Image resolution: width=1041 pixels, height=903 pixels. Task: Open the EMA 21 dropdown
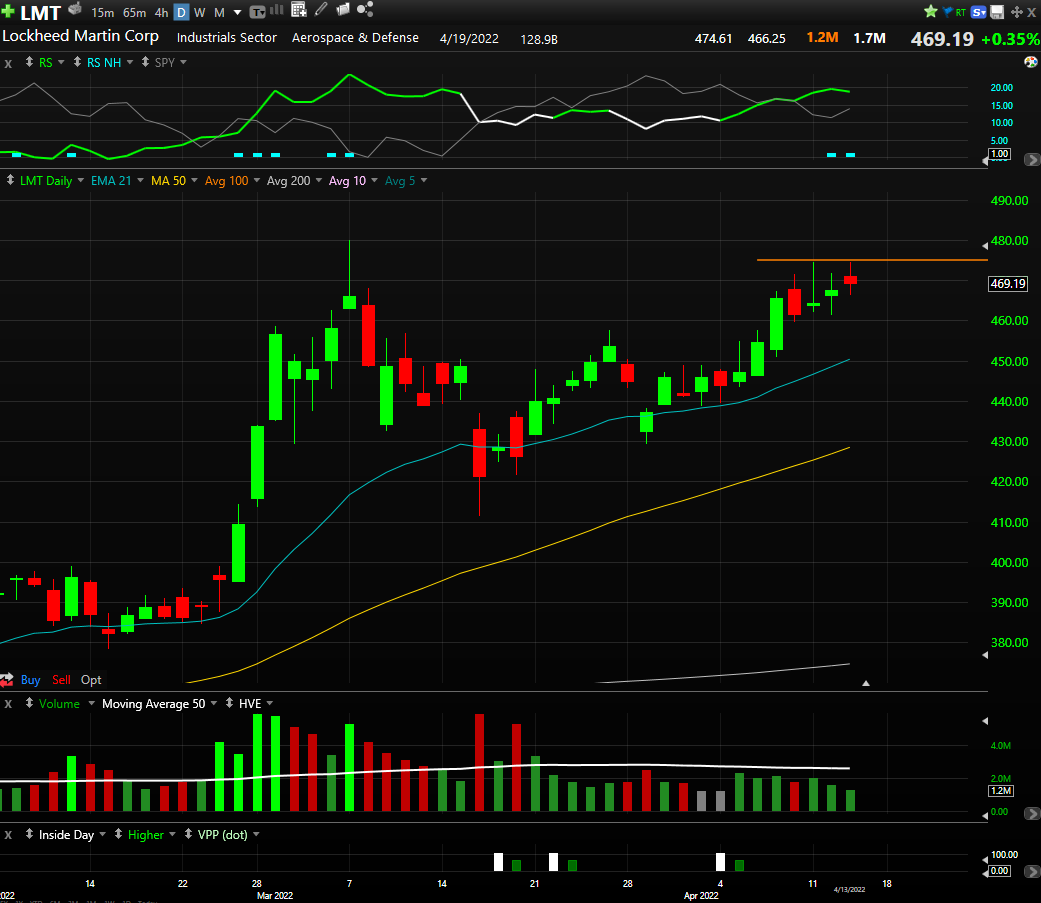(140, 181)
